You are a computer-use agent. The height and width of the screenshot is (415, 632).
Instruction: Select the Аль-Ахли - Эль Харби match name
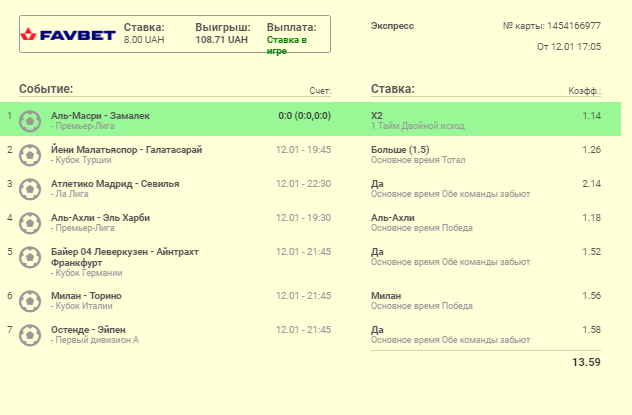(100, 218)
